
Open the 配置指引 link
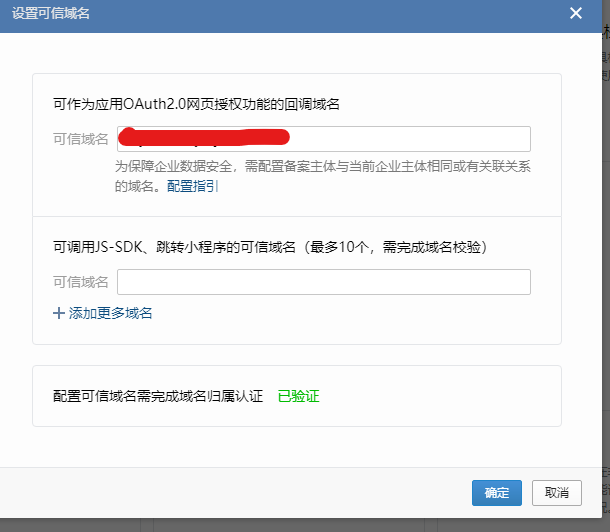click(193, 186)
